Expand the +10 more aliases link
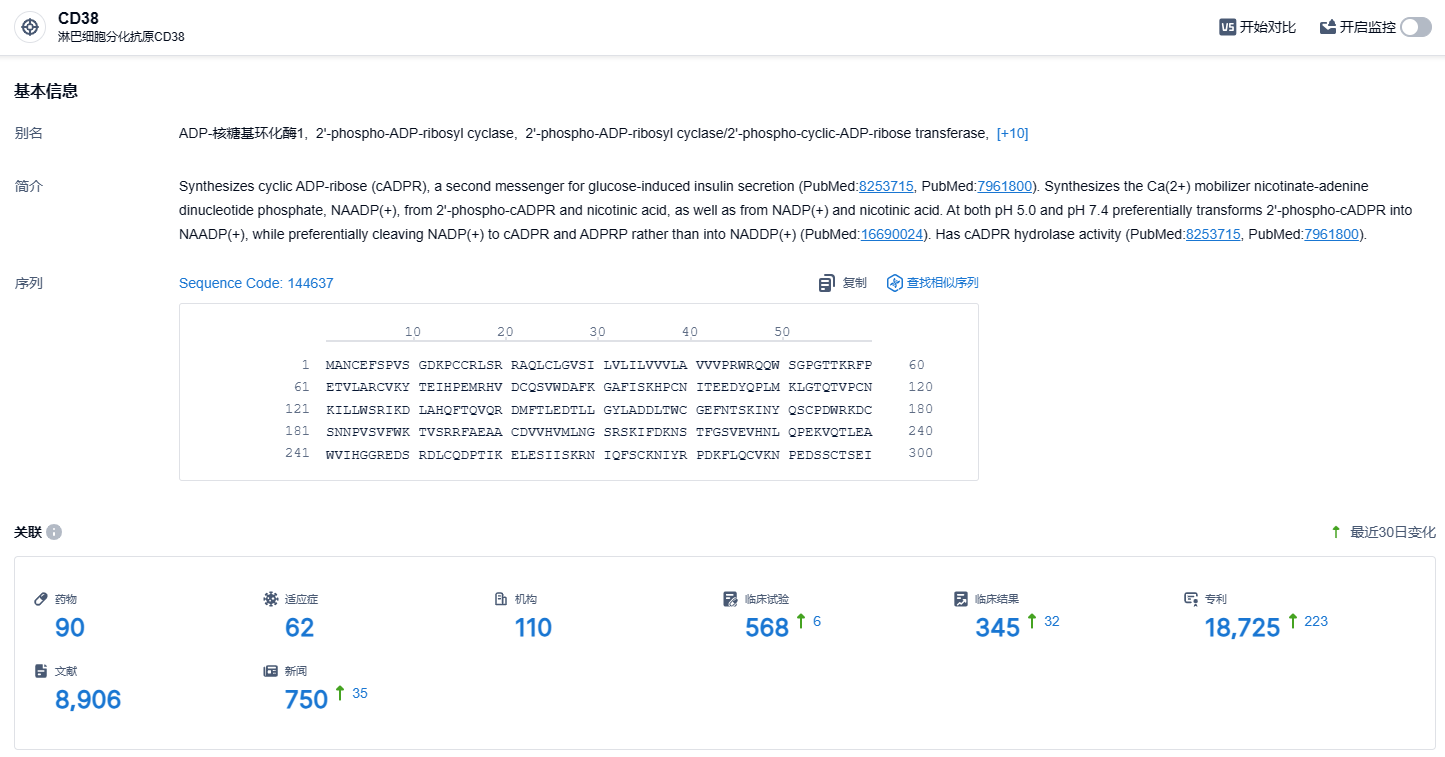The height and width of the screenshot is (757, 1445). click(x=1012, y=133)
